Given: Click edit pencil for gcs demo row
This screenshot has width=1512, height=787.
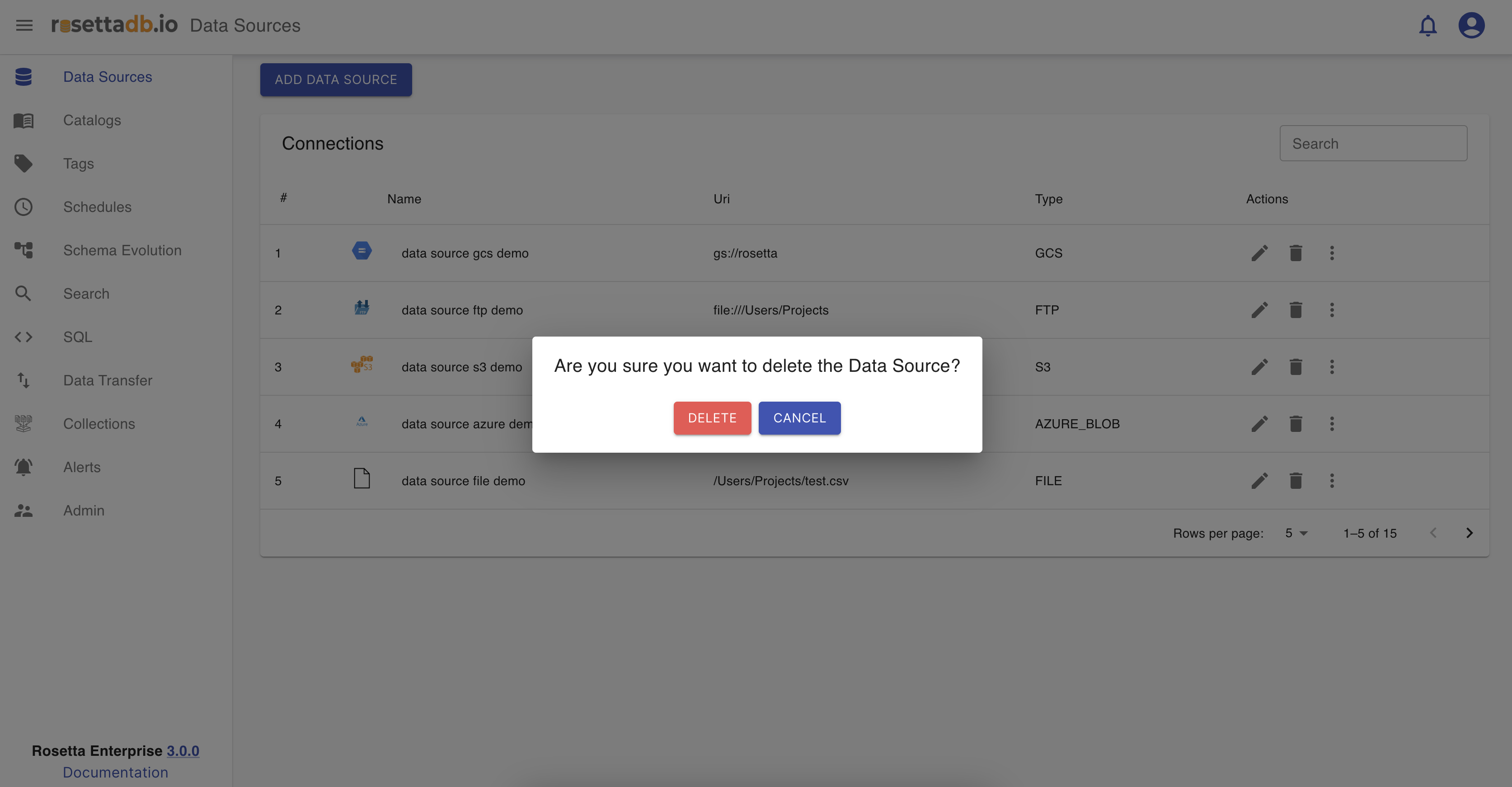Looking at the screenshot, I should click(1259, 253).
